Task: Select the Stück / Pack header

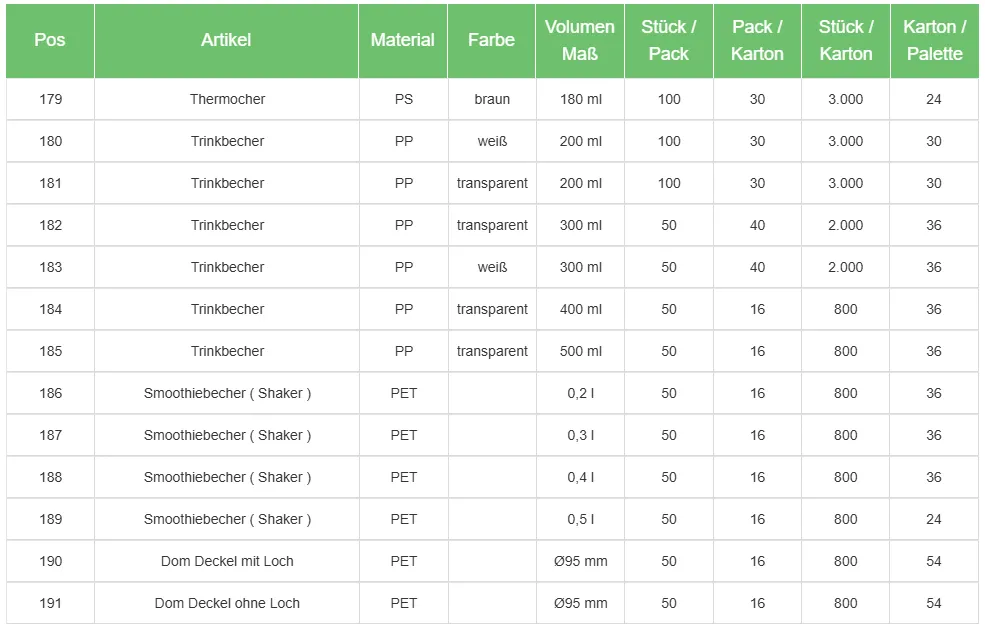Action: click(669, 40)
